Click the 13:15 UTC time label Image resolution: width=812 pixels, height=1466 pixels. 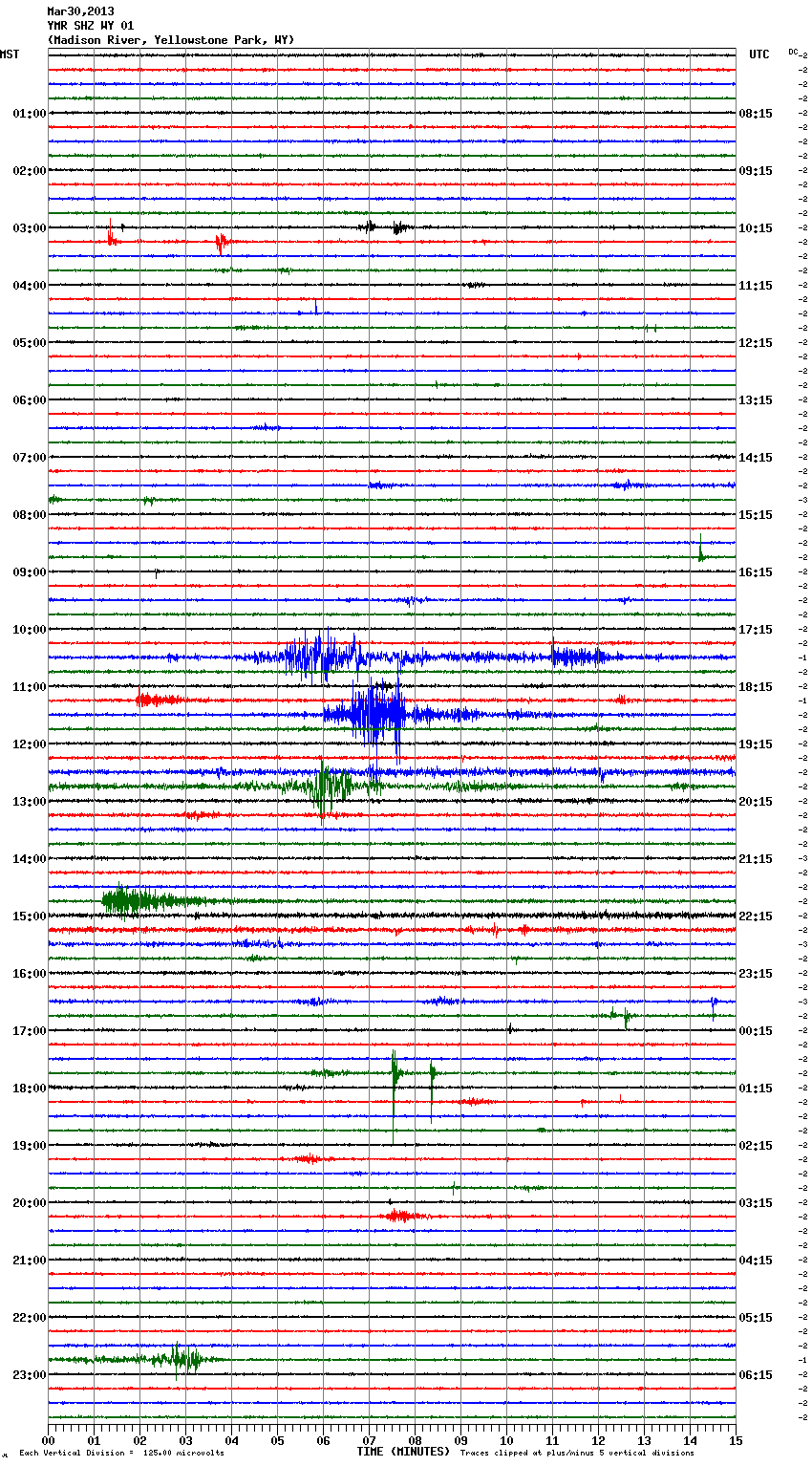(756, 400)
